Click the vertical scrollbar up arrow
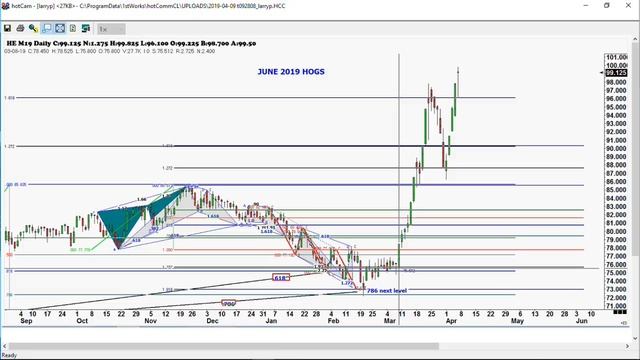The height and width of the screenshot is (360, 640). pos(636,39)
